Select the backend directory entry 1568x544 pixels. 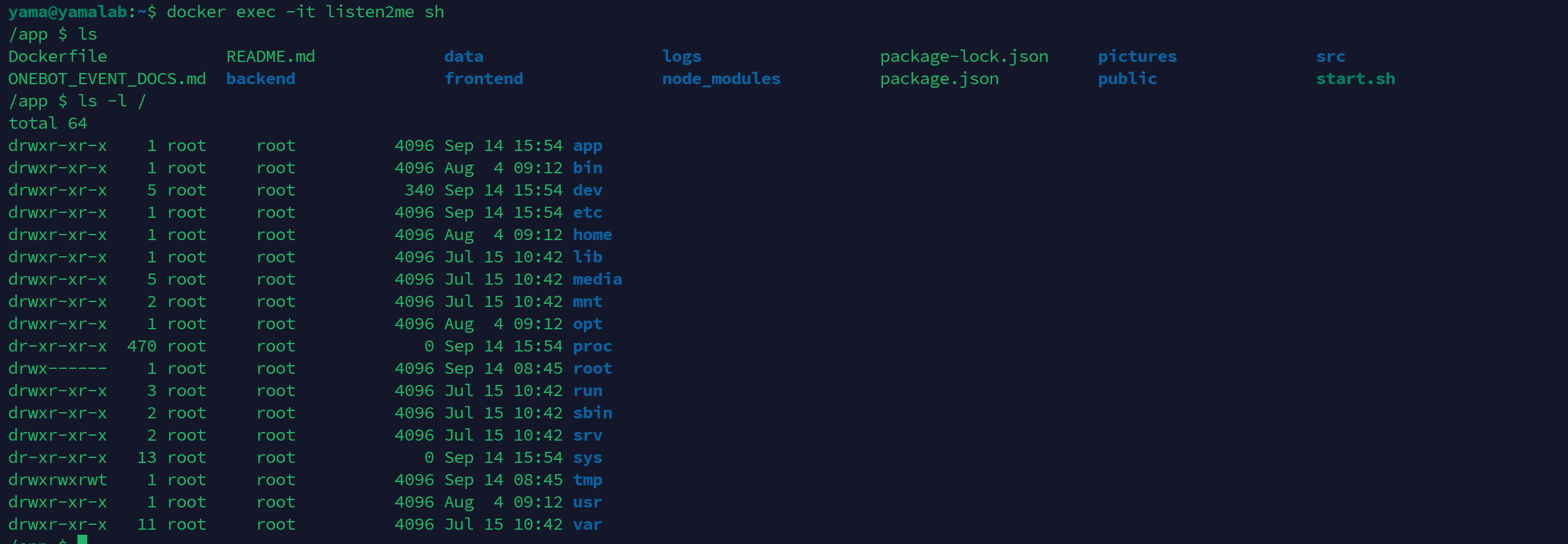pyautogui.click(x=261, y=79)
